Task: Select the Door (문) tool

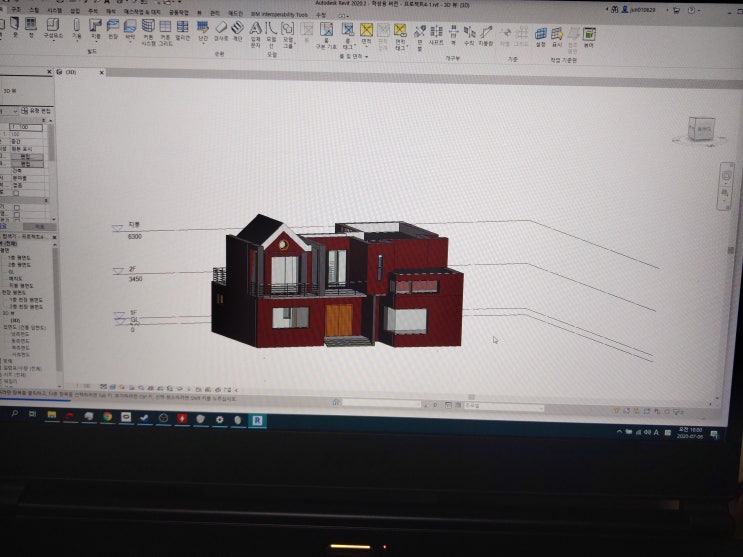Action: (x=15, y=27)
